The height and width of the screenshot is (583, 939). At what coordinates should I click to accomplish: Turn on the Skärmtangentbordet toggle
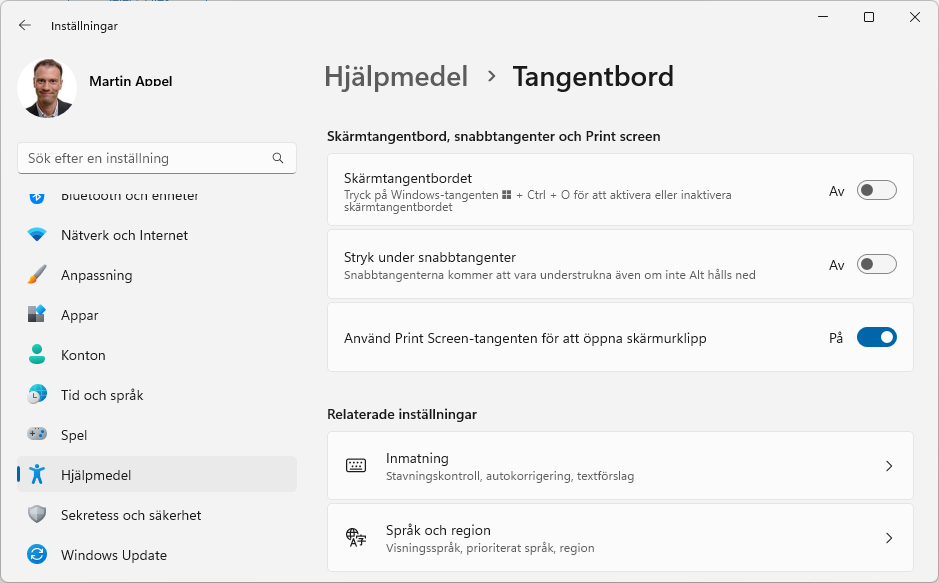tap(876, 190)
